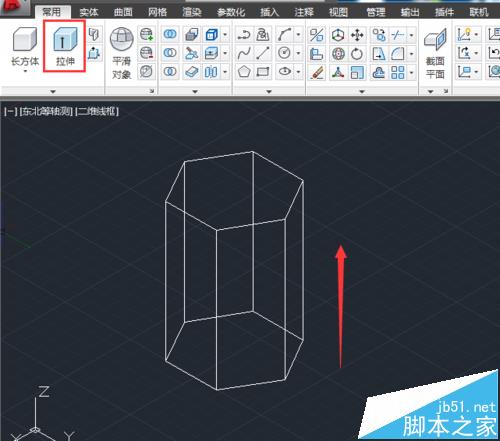Click the Smooth Less mesh icon with red minus

tap(147, 53)
